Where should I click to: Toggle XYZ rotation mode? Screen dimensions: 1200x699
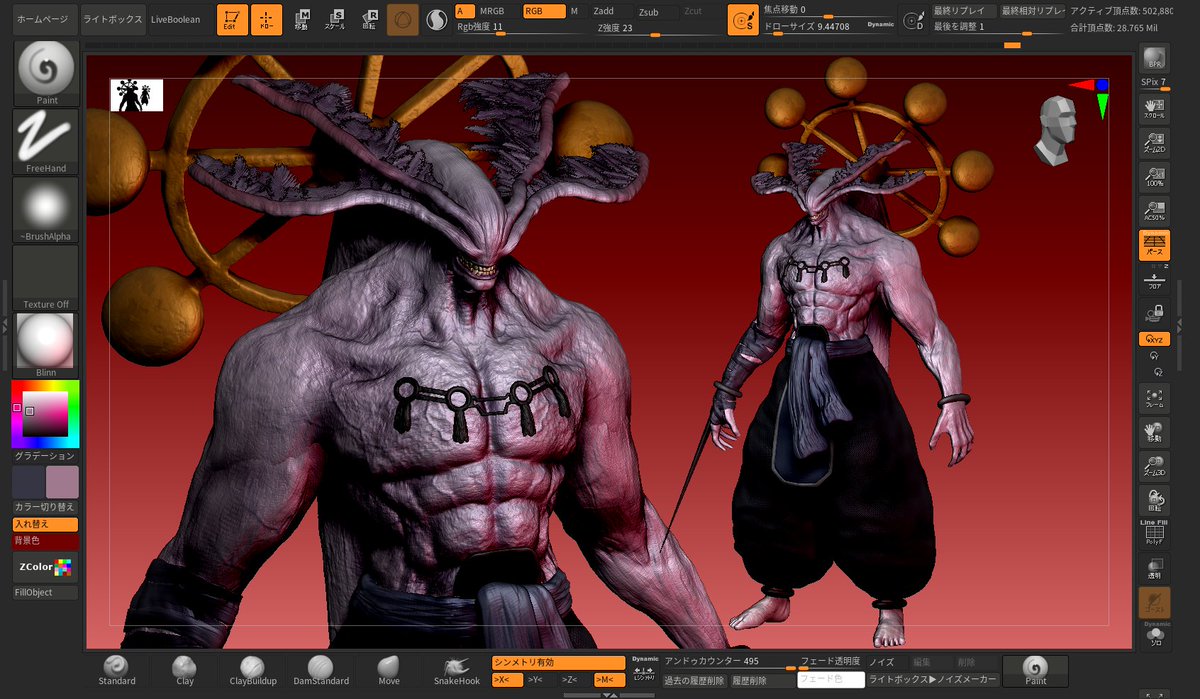coord(1155,339)
